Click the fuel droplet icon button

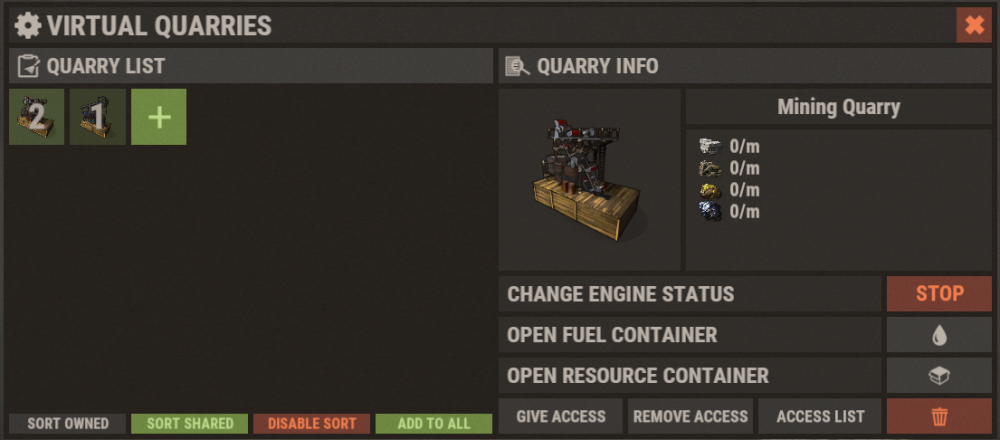[x=939, y=335]
